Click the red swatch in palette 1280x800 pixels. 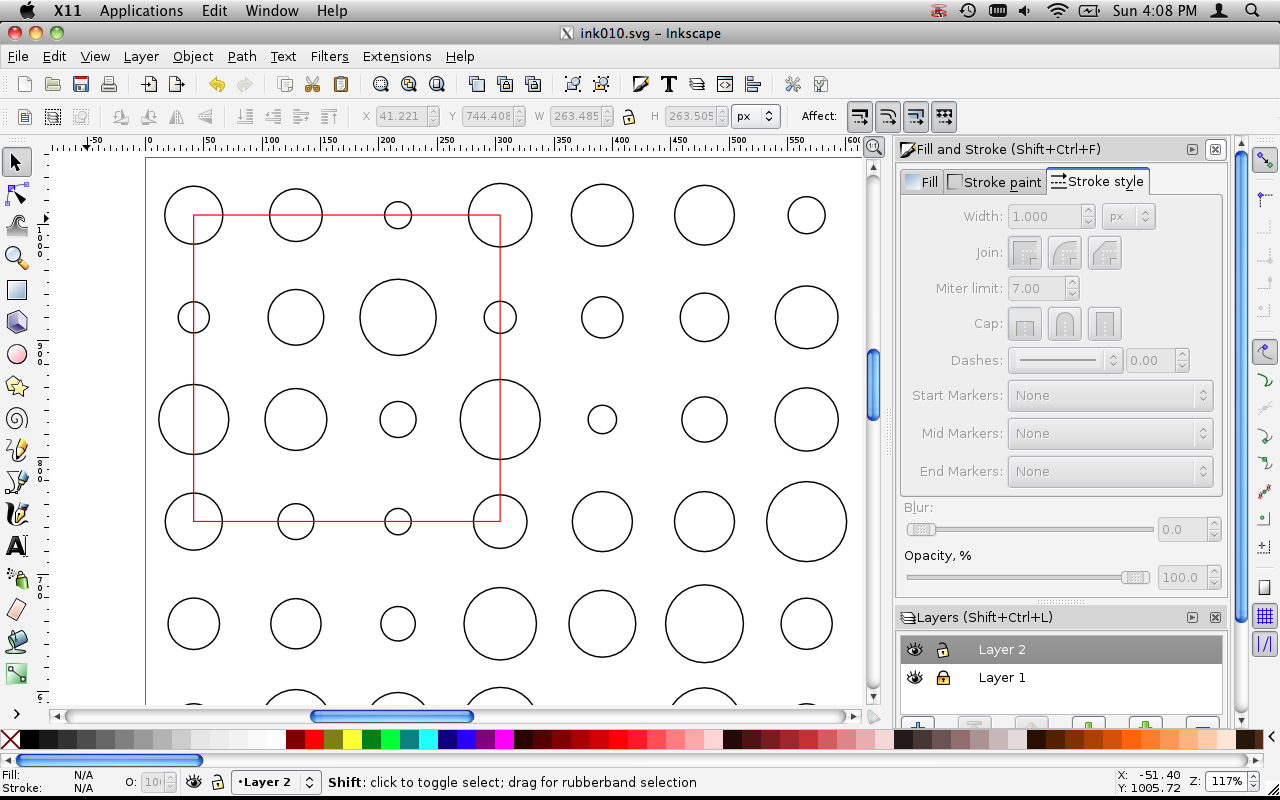(314, 740)
